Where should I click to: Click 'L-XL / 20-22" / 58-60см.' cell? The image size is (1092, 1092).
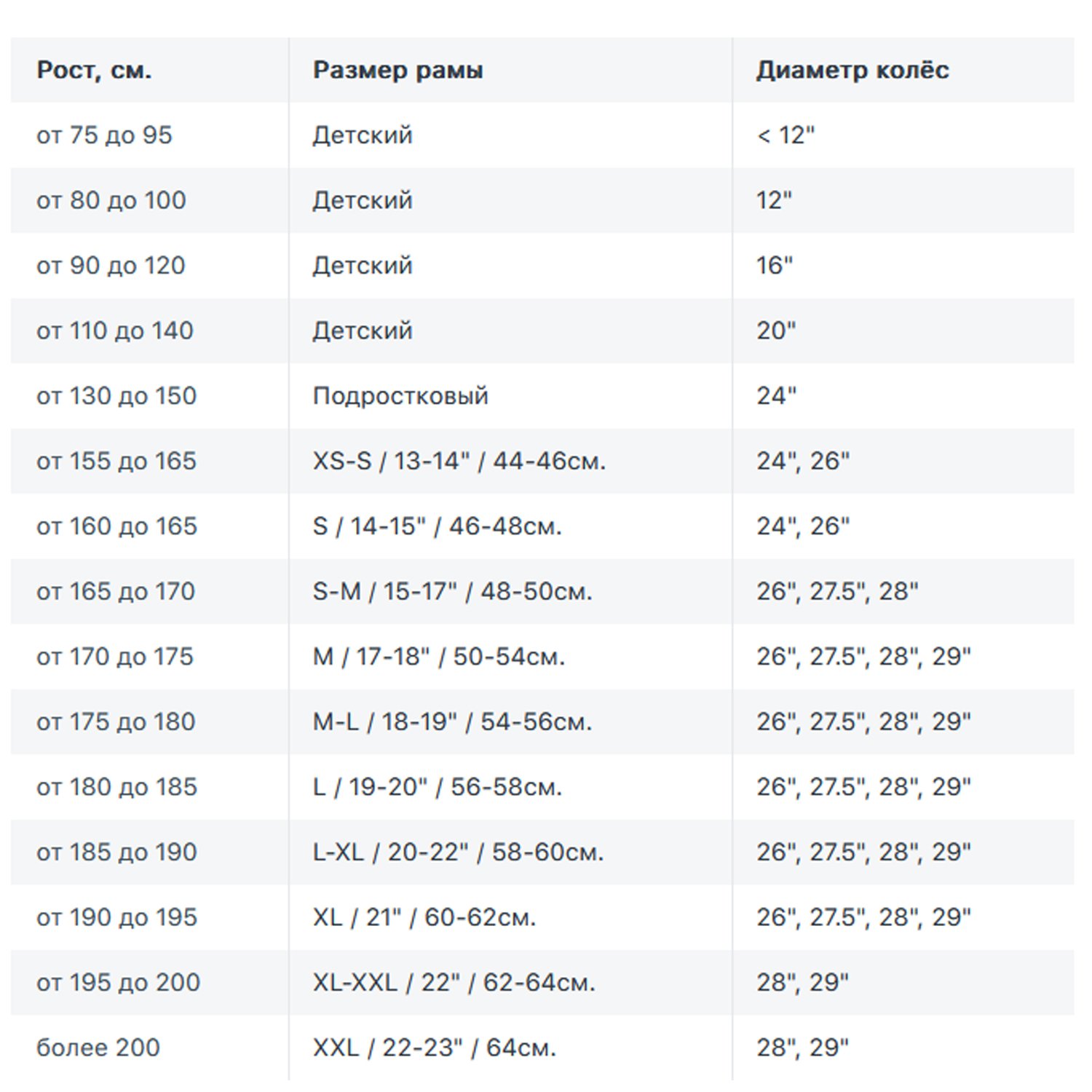tap(510, 852)
